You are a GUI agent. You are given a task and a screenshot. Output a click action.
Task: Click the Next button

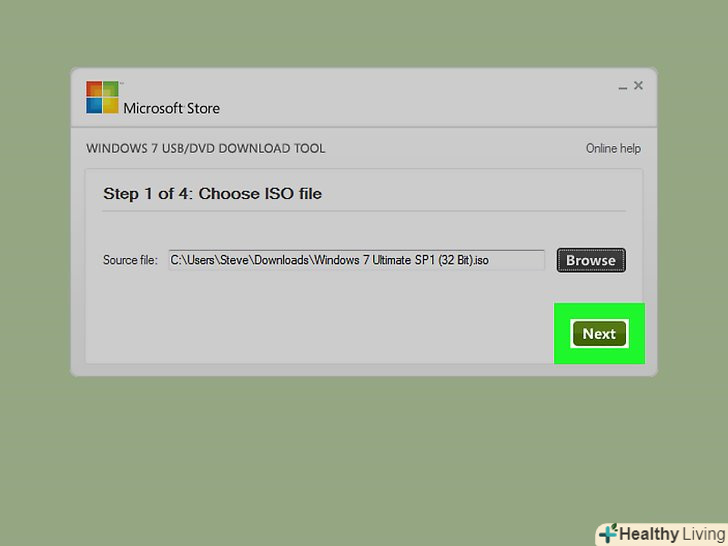[599, 333]
